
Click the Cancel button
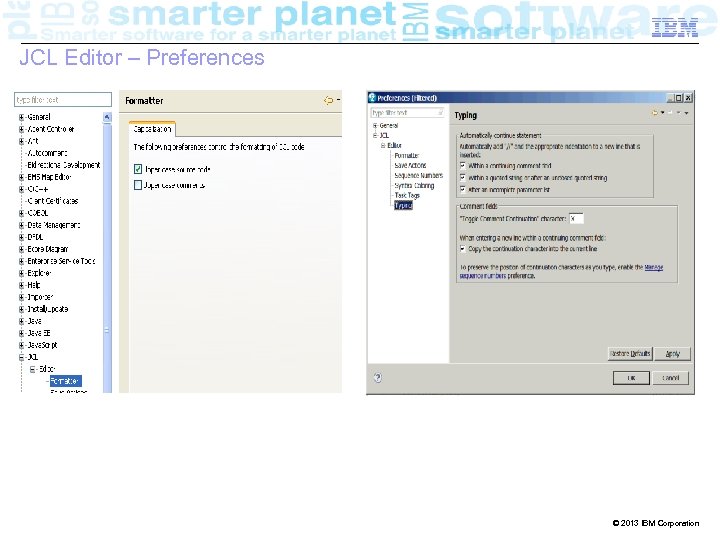click(671, 378)
